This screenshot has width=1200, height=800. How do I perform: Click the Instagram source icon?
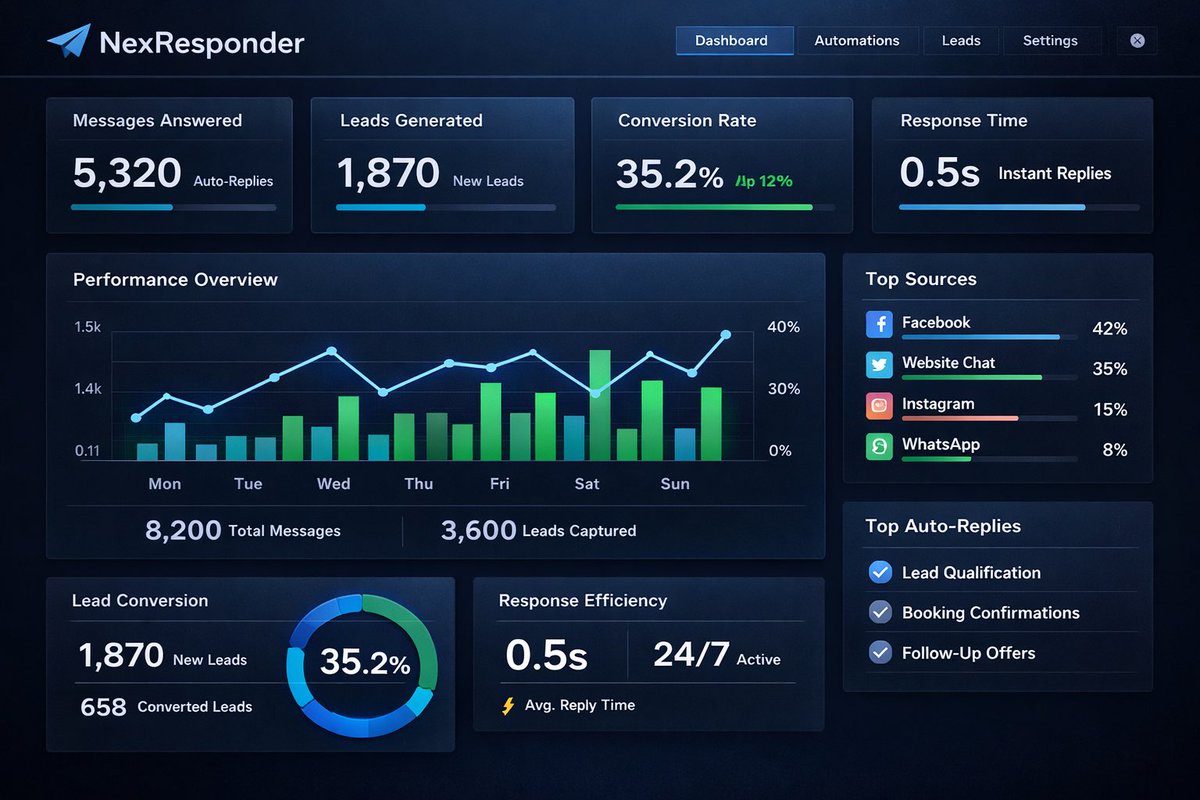pos(879,405)
